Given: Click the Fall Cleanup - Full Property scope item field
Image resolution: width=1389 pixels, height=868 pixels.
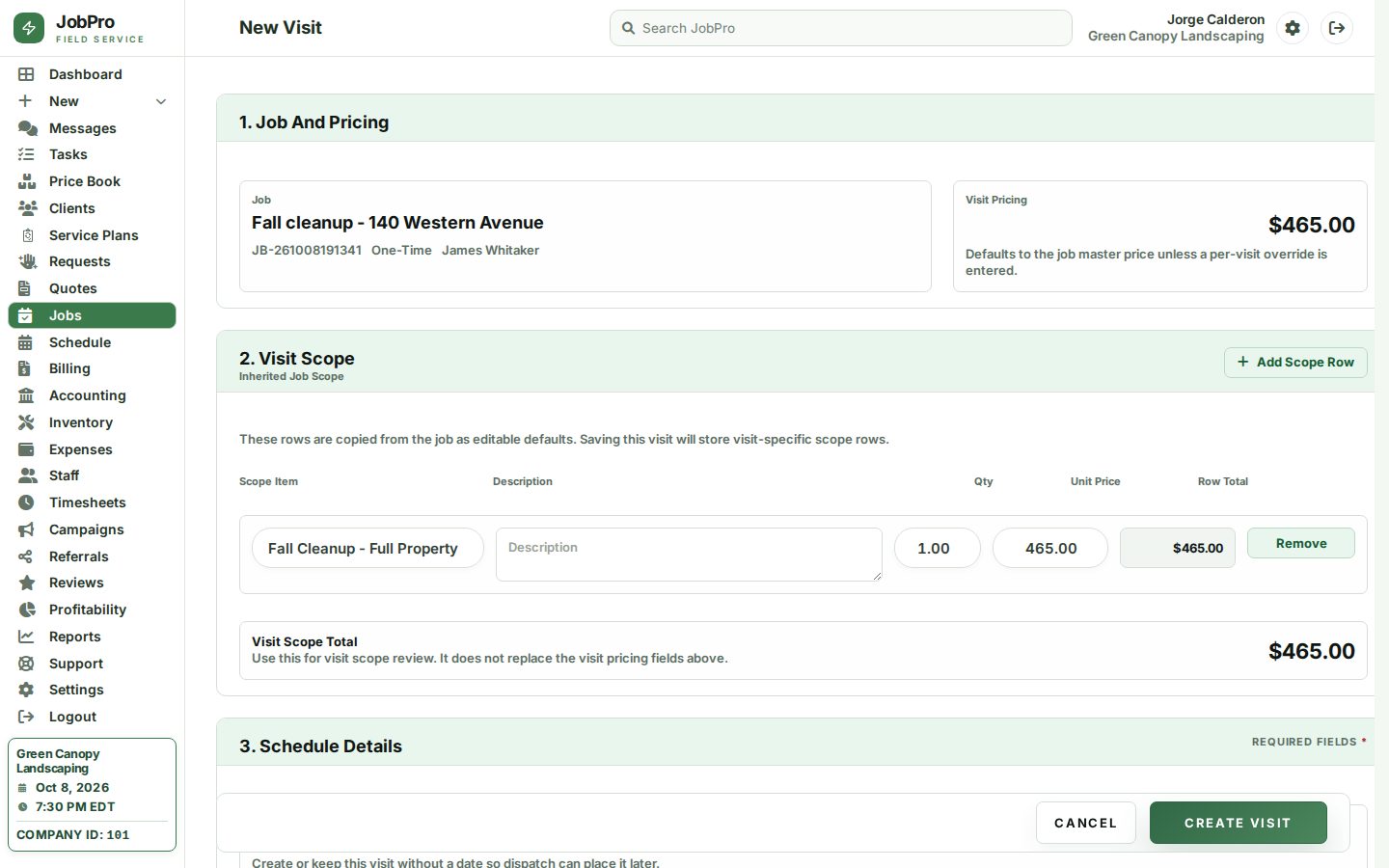Looking at the screenshot, I should [368, 548].
